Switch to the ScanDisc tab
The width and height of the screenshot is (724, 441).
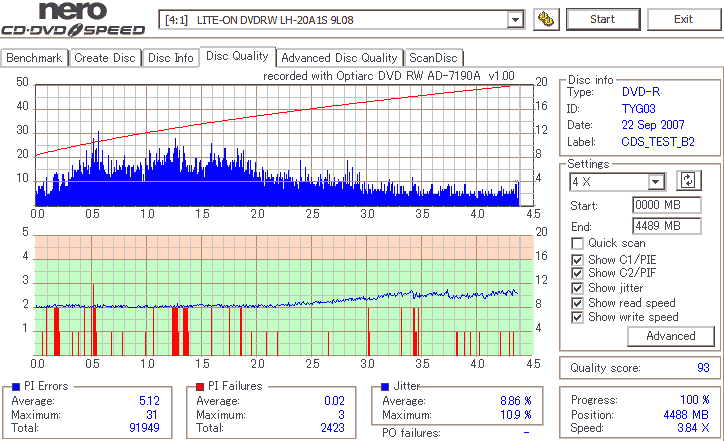(x=433, y=58)
